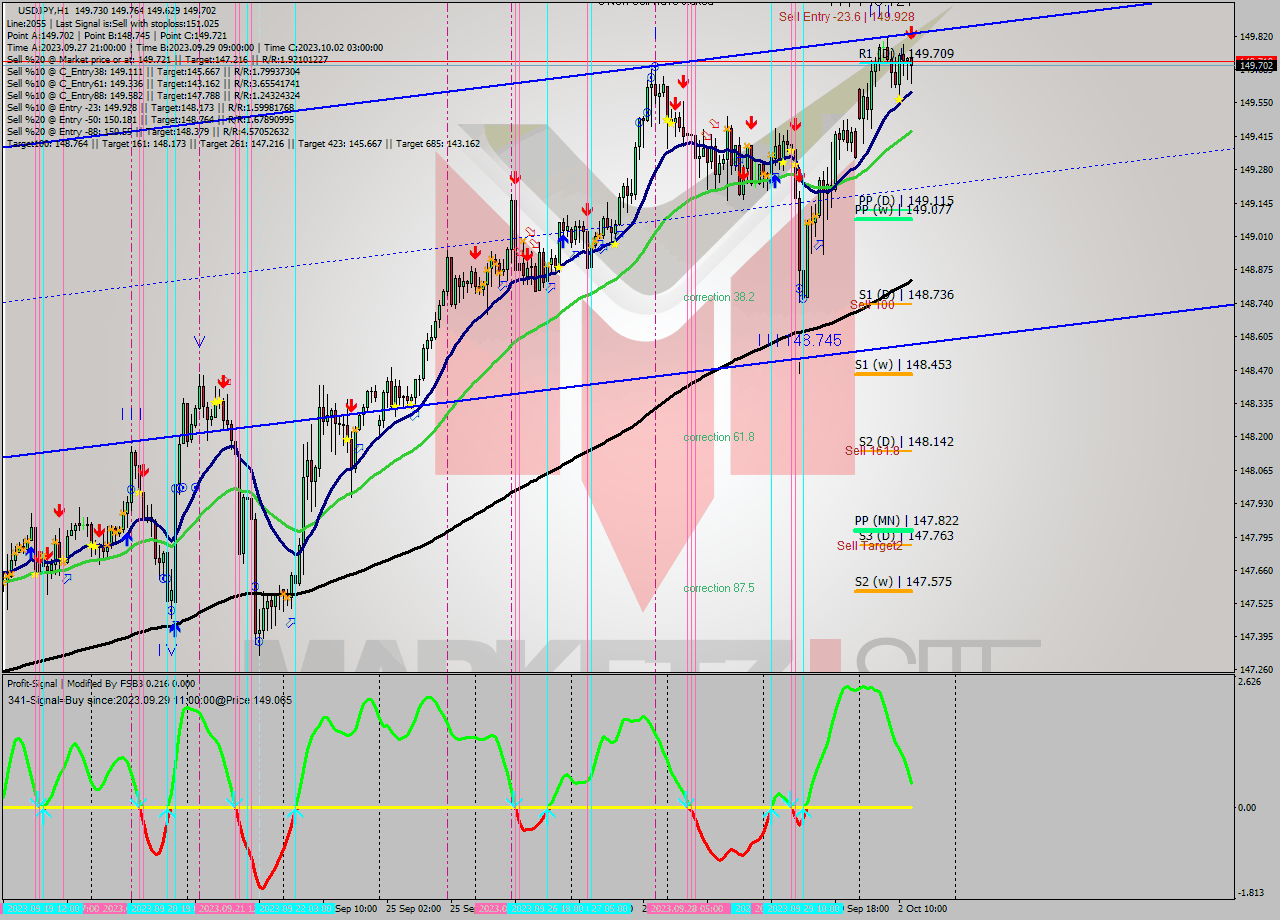Select the 'S2 (w) | 147.575' support label

coord(903,582)
